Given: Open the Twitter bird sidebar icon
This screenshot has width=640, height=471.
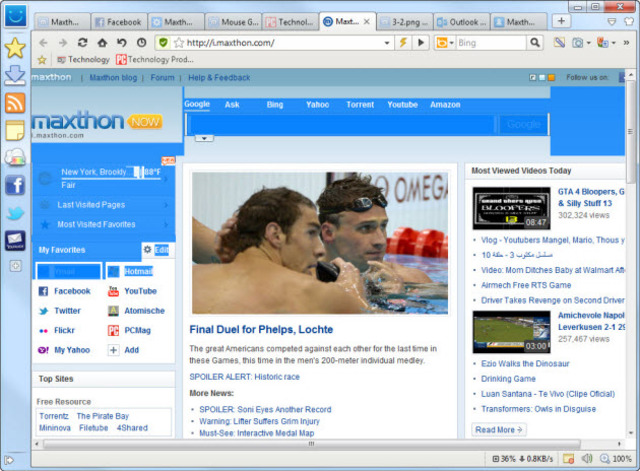Looking at the screenshot, I should coord(15,213).
